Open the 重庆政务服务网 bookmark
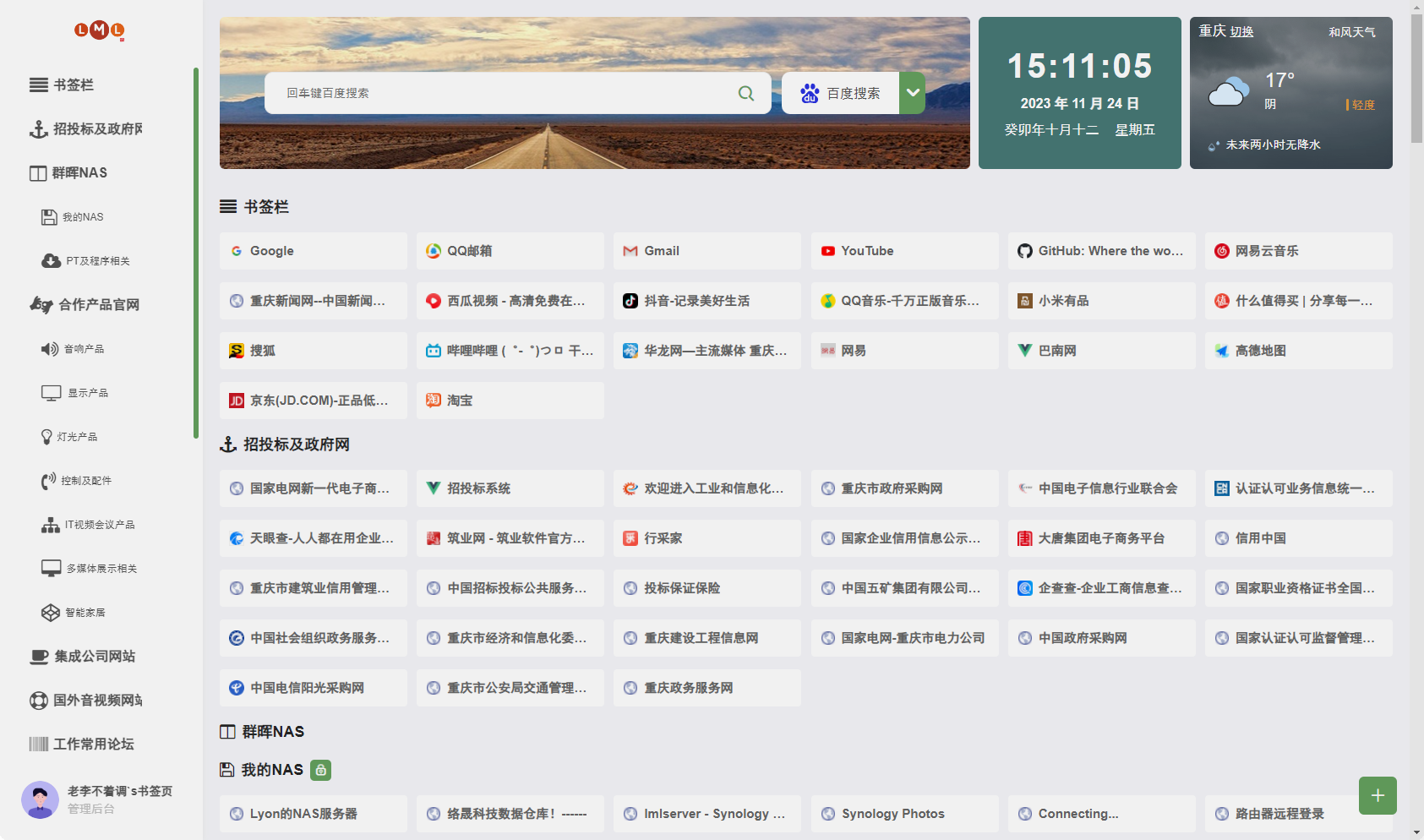The width and height of the screenshot is (1424, 840). tap(707, 688)
